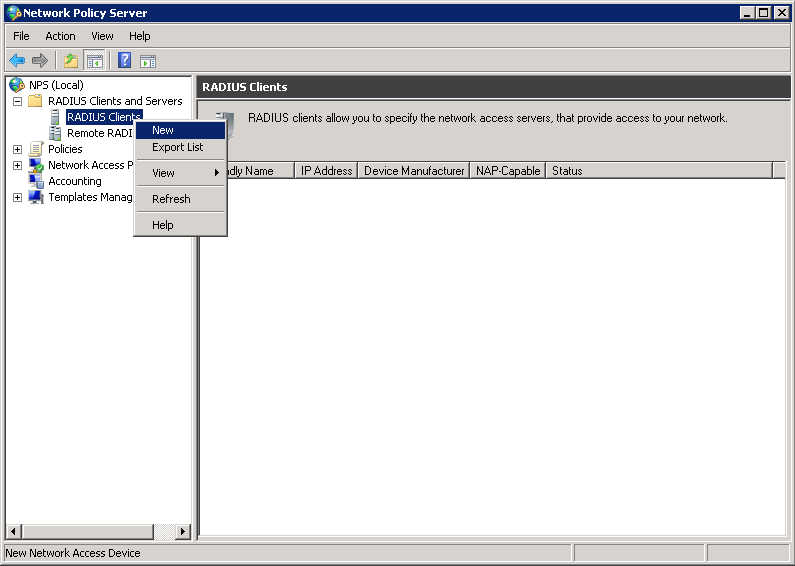This screenshot has height=566, width=795.
Task: Click tree pane scrollbar left arrow
Action: (x=14, y=532)
